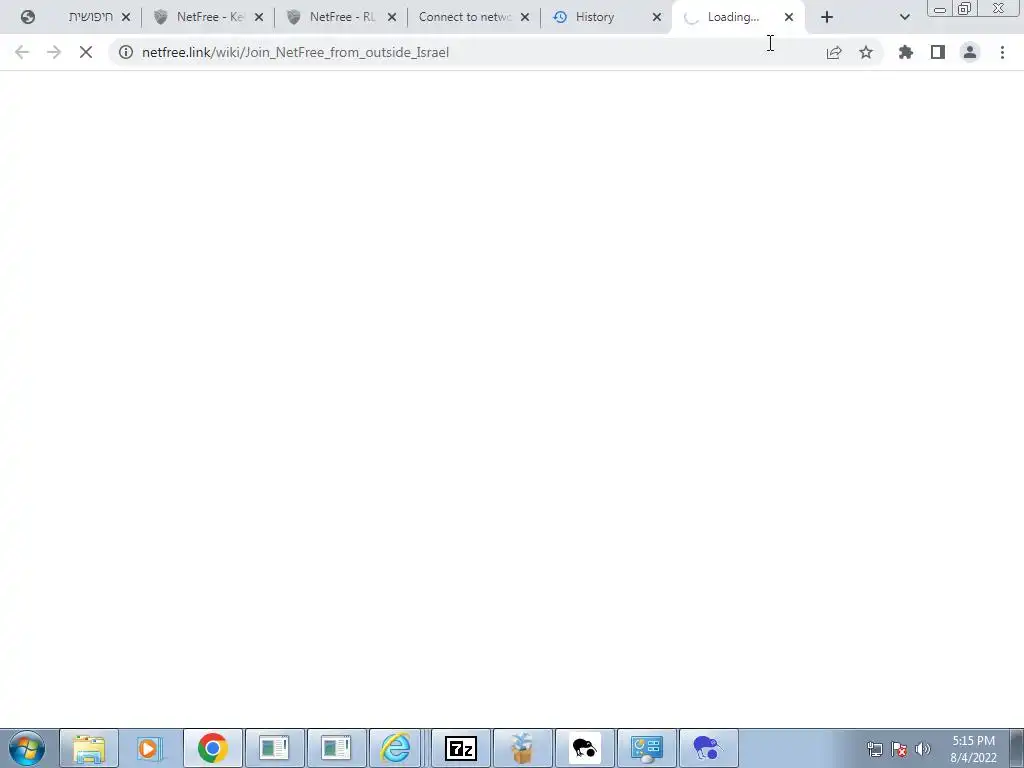Close the Connect to network tab
1024x768 pixels.
coord(525,18)
